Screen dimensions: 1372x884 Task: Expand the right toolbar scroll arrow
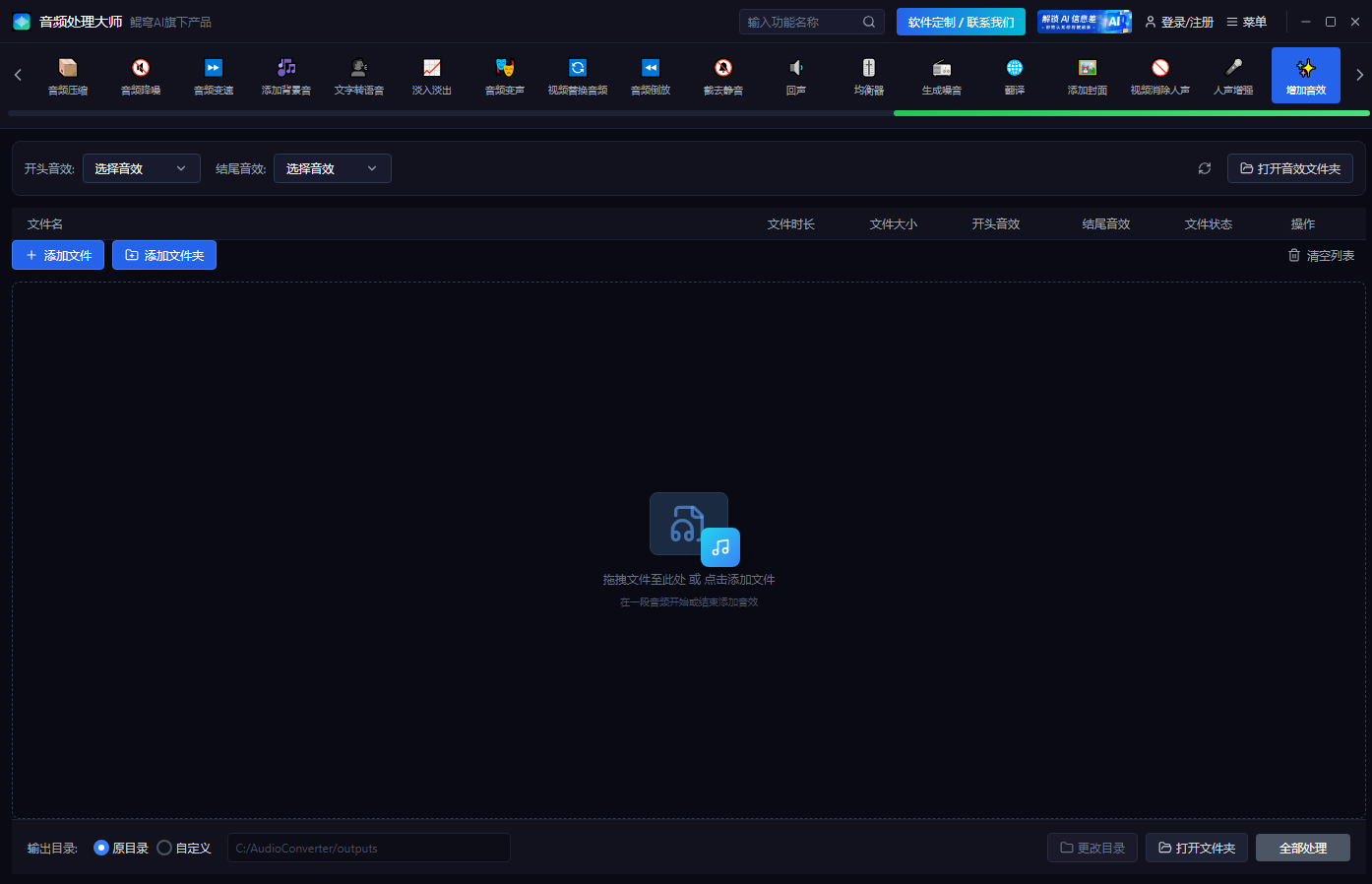click(x=1360, y=73)
